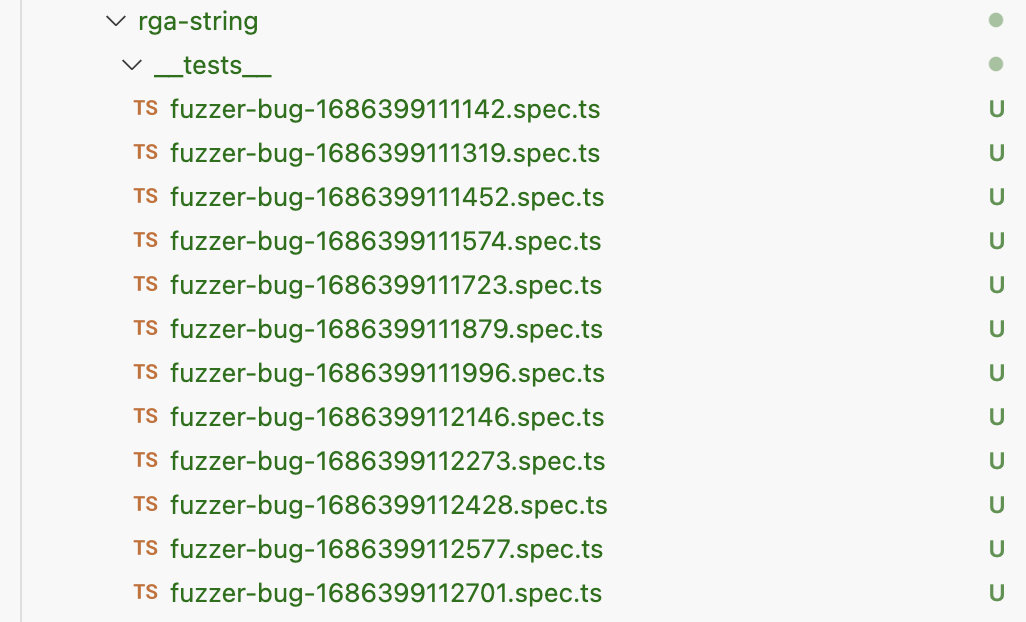The image size is (1026, 622).
Task: Click the __tests__ folder git status dot
Action: click(x=995, y=65)
